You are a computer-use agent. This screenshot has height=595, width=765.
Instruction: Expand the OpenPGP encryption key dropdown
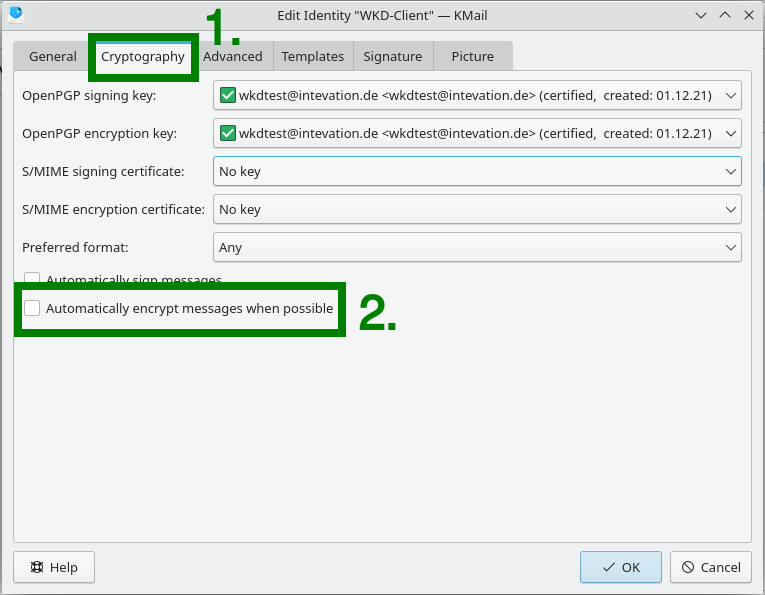(x=477, y=134)
